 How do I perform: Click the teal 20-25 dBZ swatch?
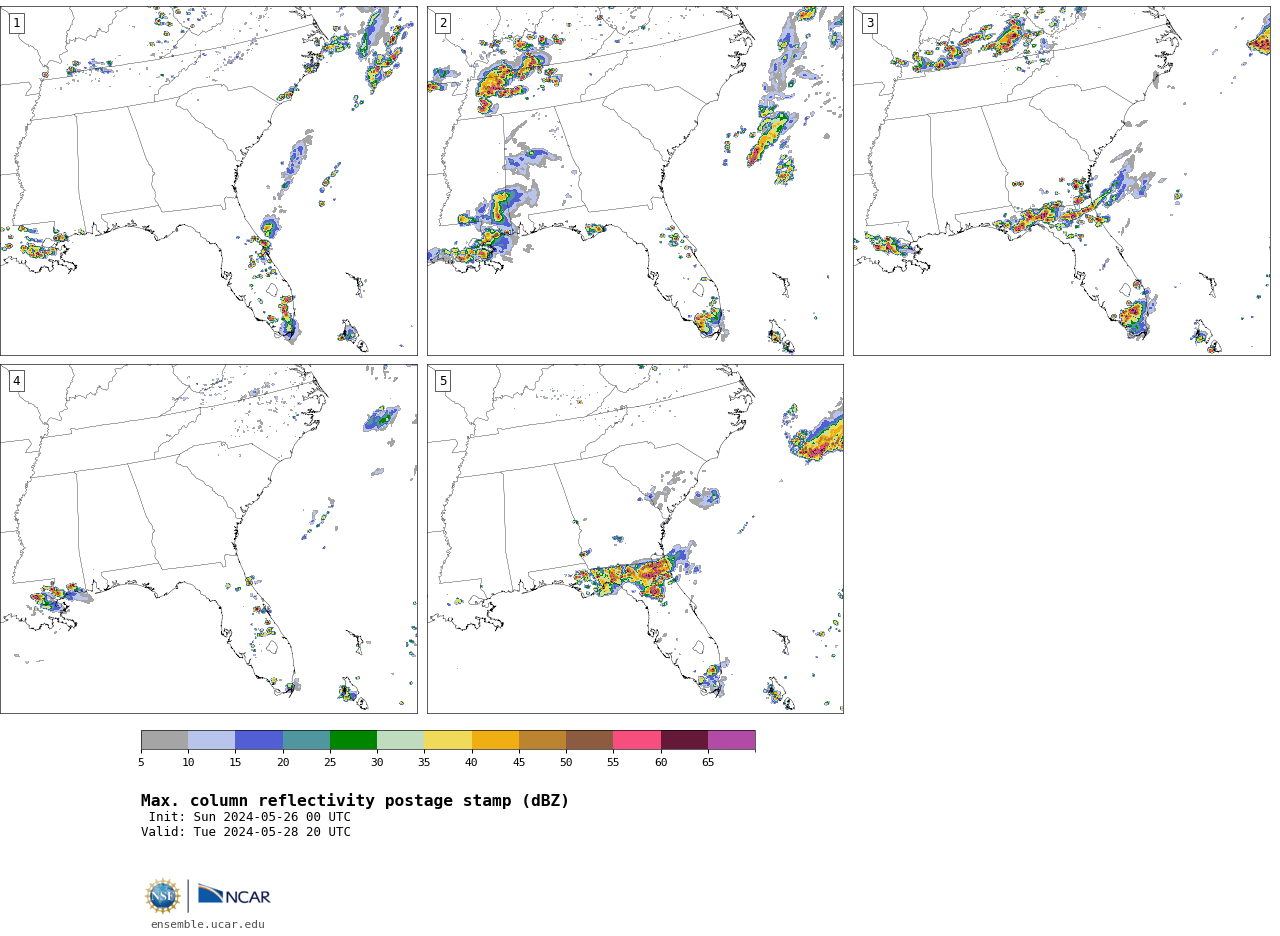pyautogui.click(x=306, y=740)
